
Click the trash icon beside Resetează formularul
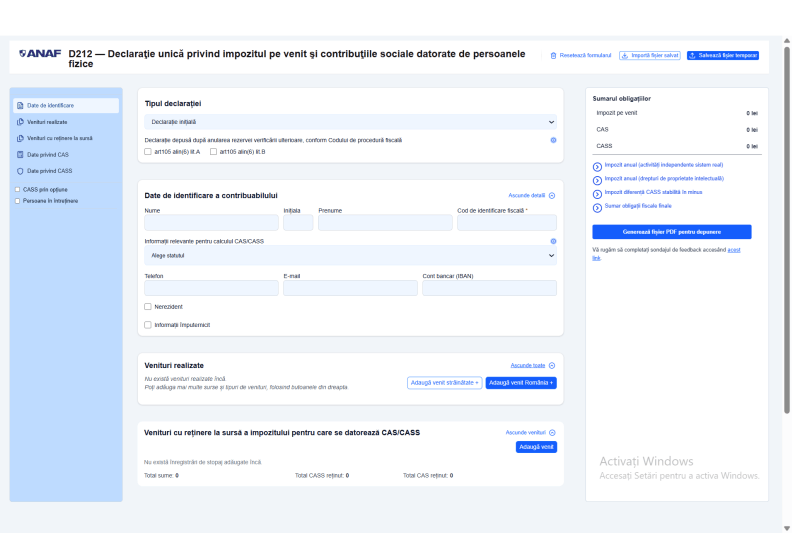(554, 56)
